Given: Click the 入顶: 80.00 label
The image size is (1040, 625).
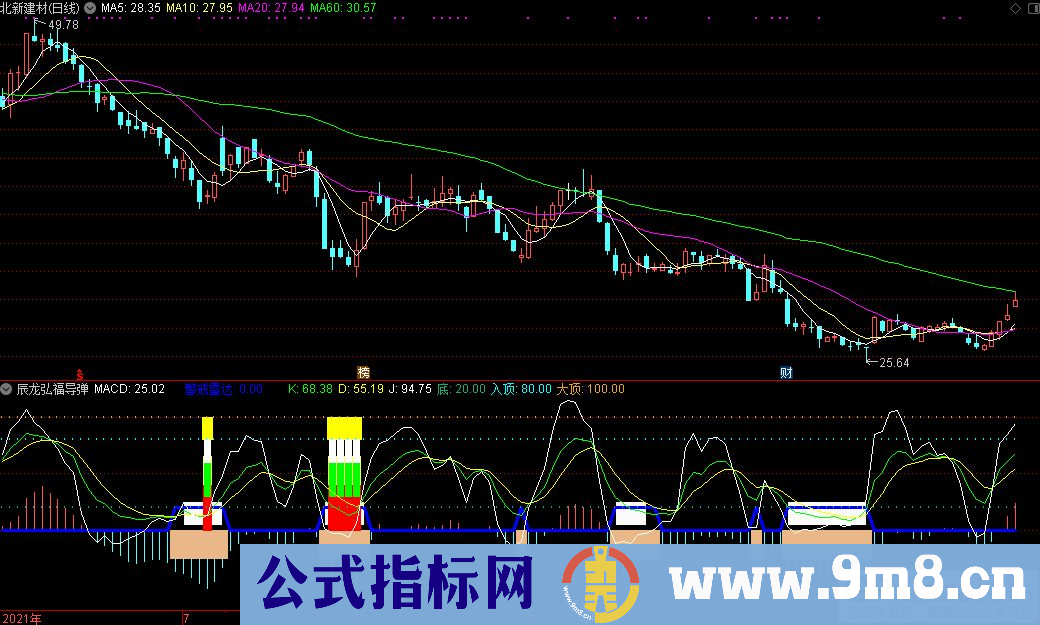Looking at the screenshot, I should 521,389.
